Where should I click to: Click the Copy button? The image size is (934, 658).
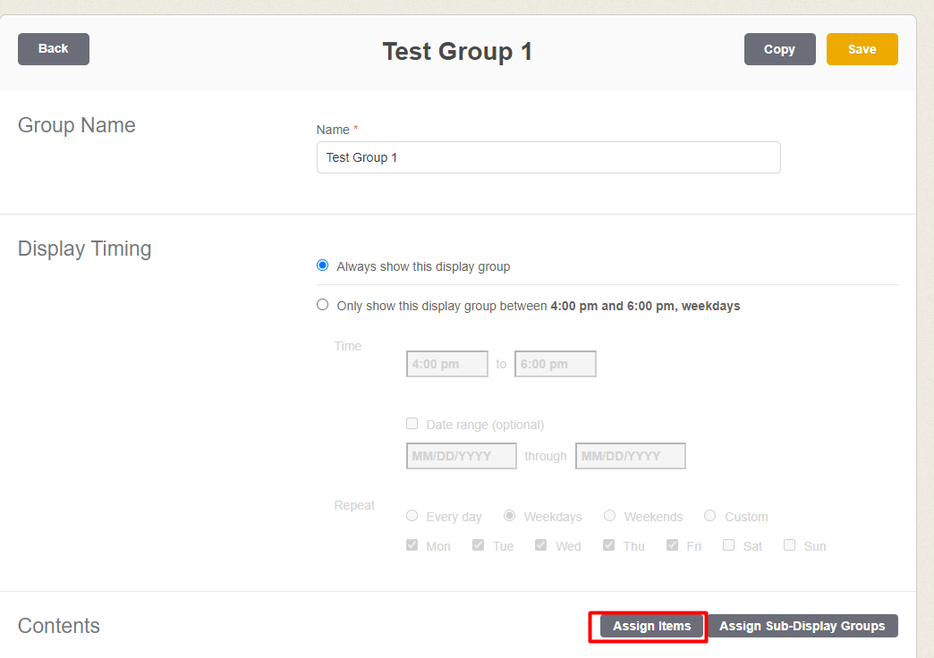(779, 49)
